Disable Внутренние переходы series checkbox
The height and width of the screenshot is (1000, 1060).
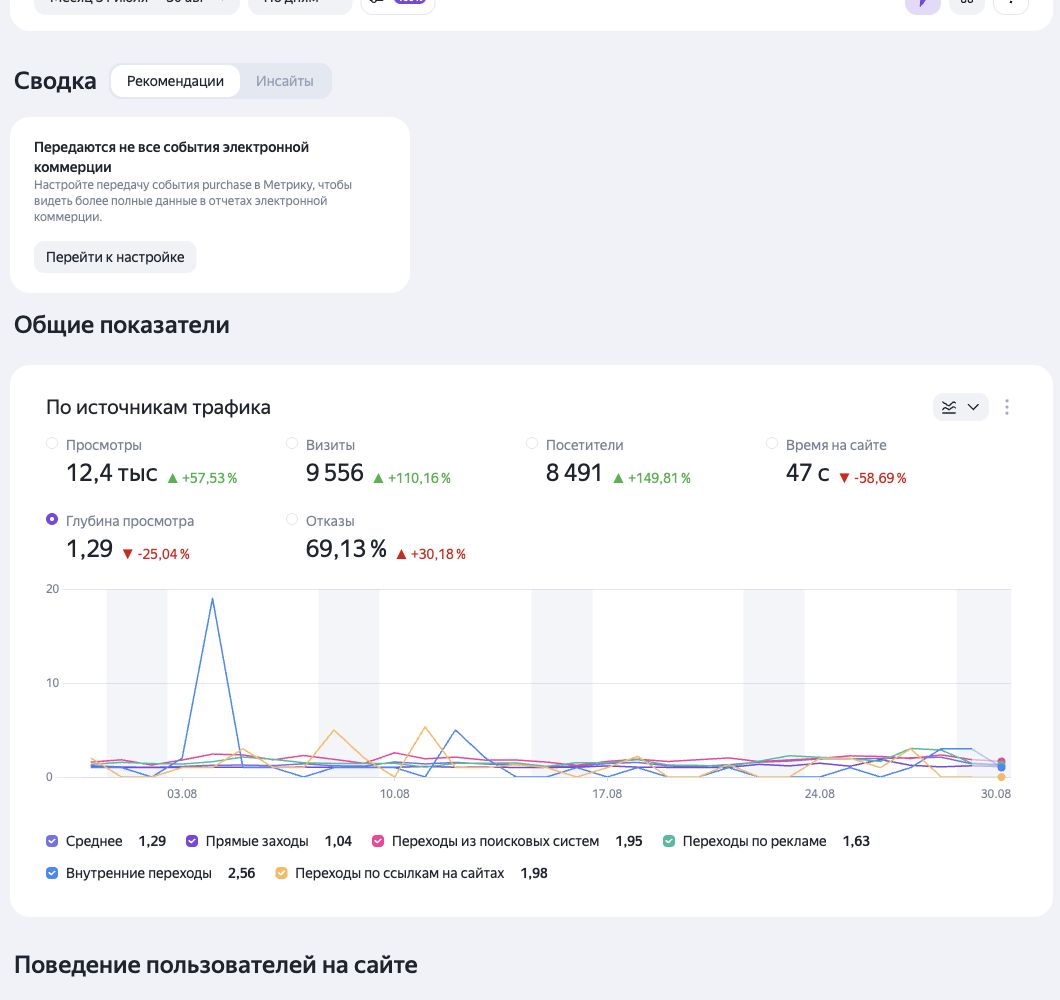(52, 873)
